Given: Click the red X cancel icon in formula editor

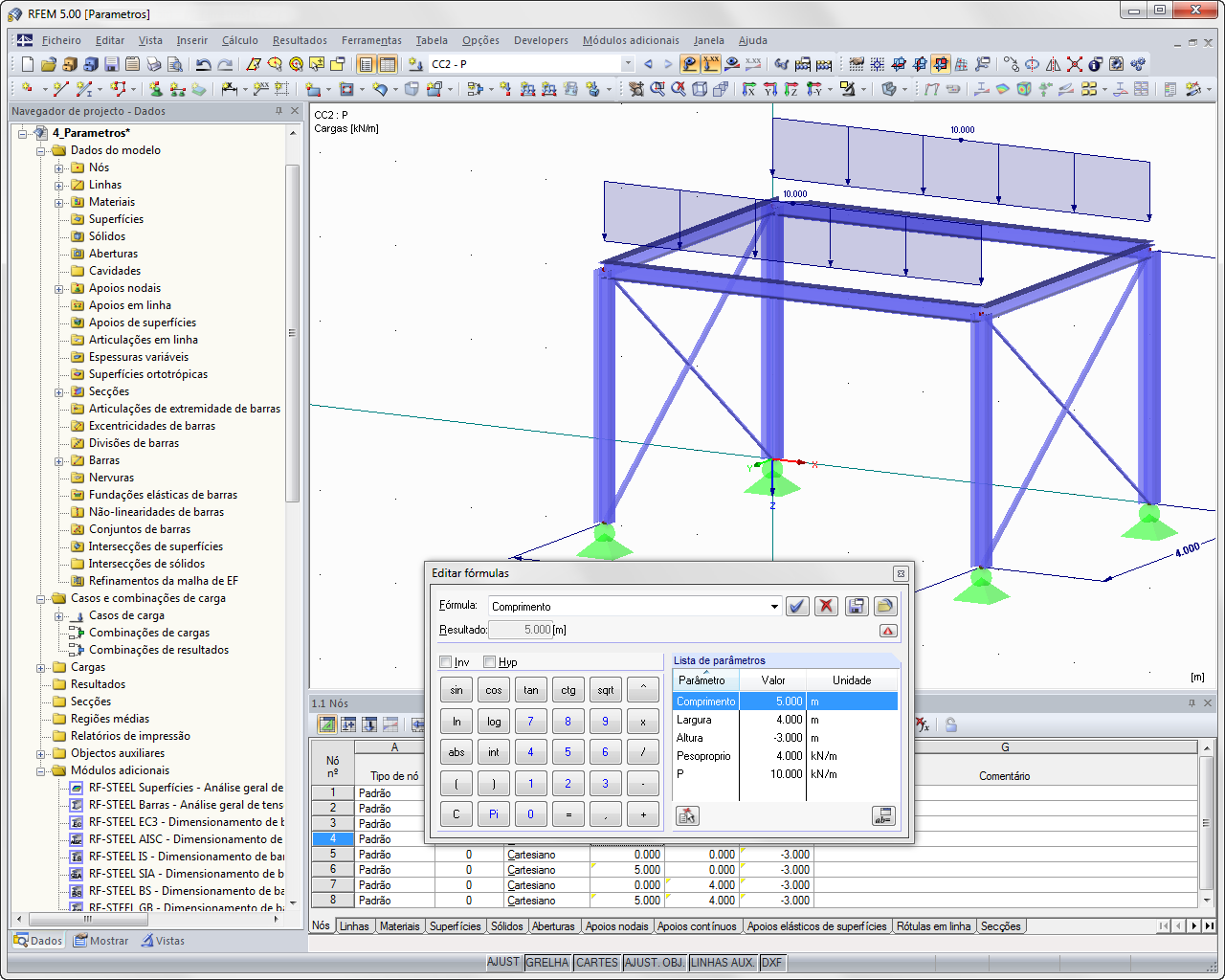Looking at the screenshot, I should (826, 606).
